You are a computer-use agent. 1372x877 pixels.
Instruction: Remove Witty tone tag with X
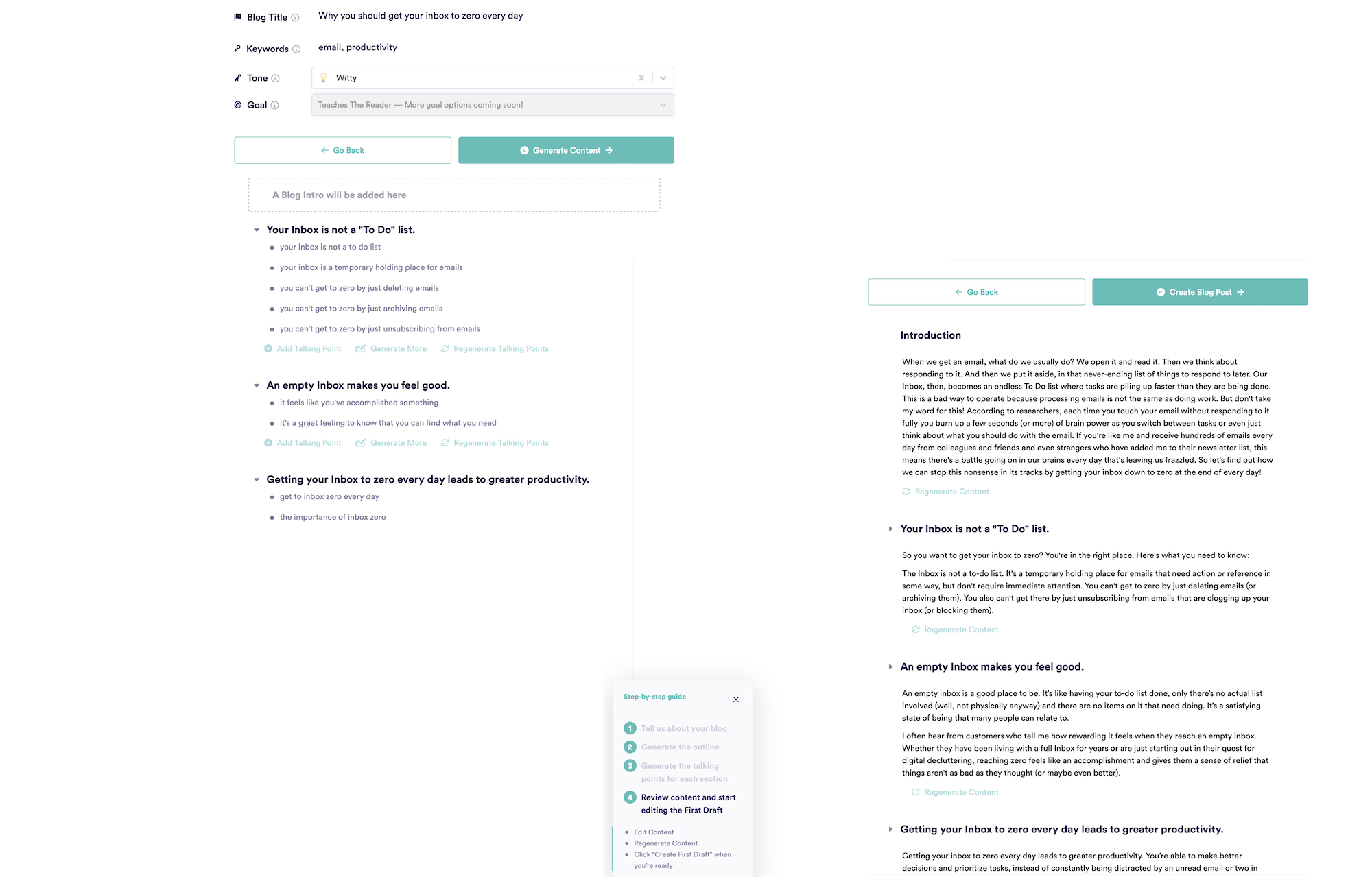coord(641,77)
